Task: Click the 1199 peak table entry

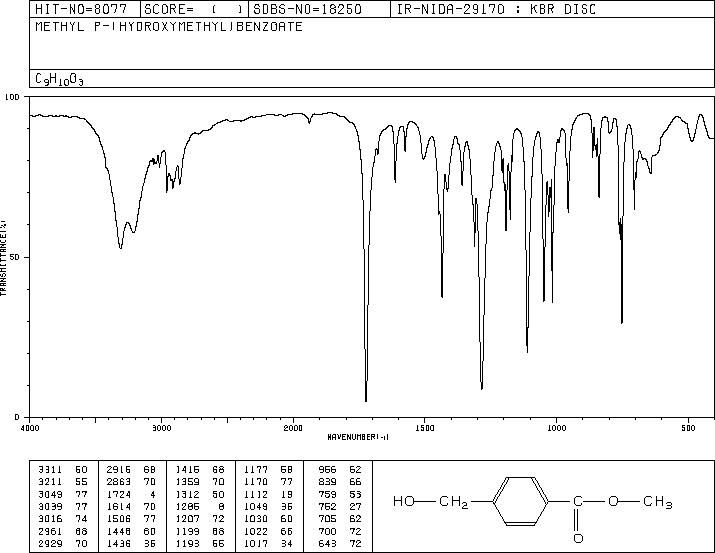Action: [187, 532]
